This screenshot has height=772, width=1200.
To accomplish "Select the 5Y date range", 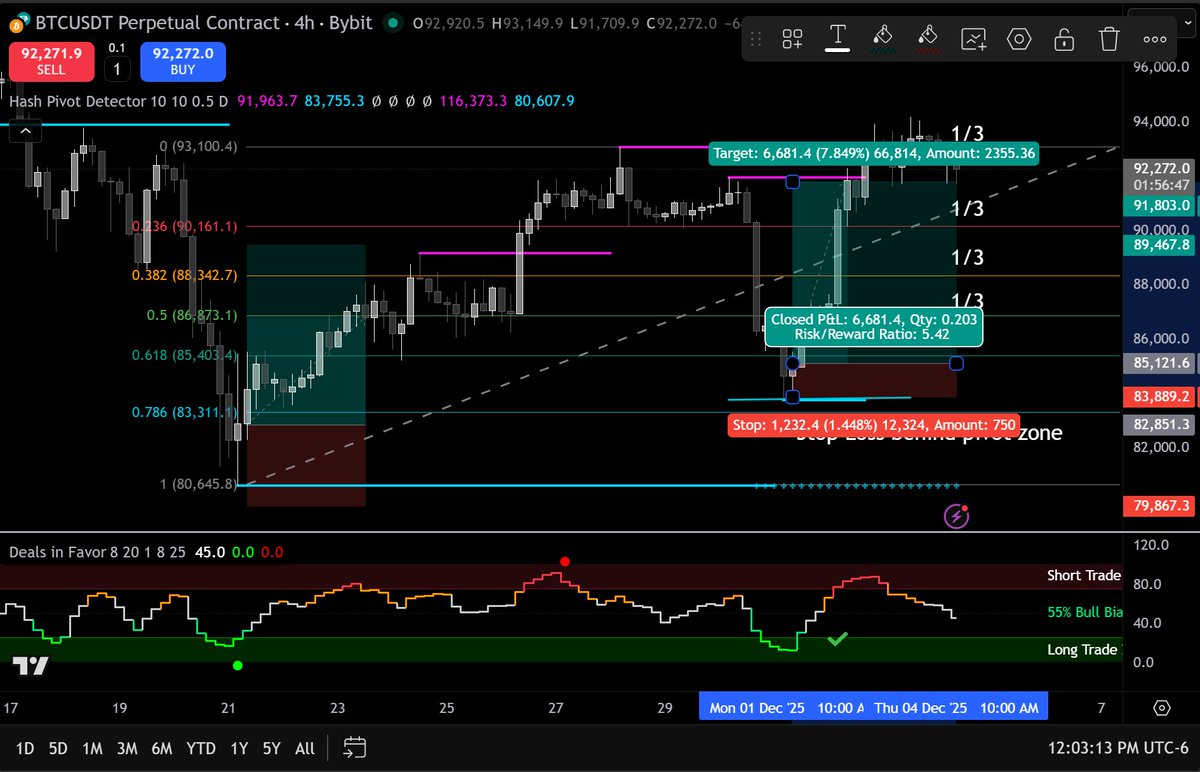I will coord(271,748).
